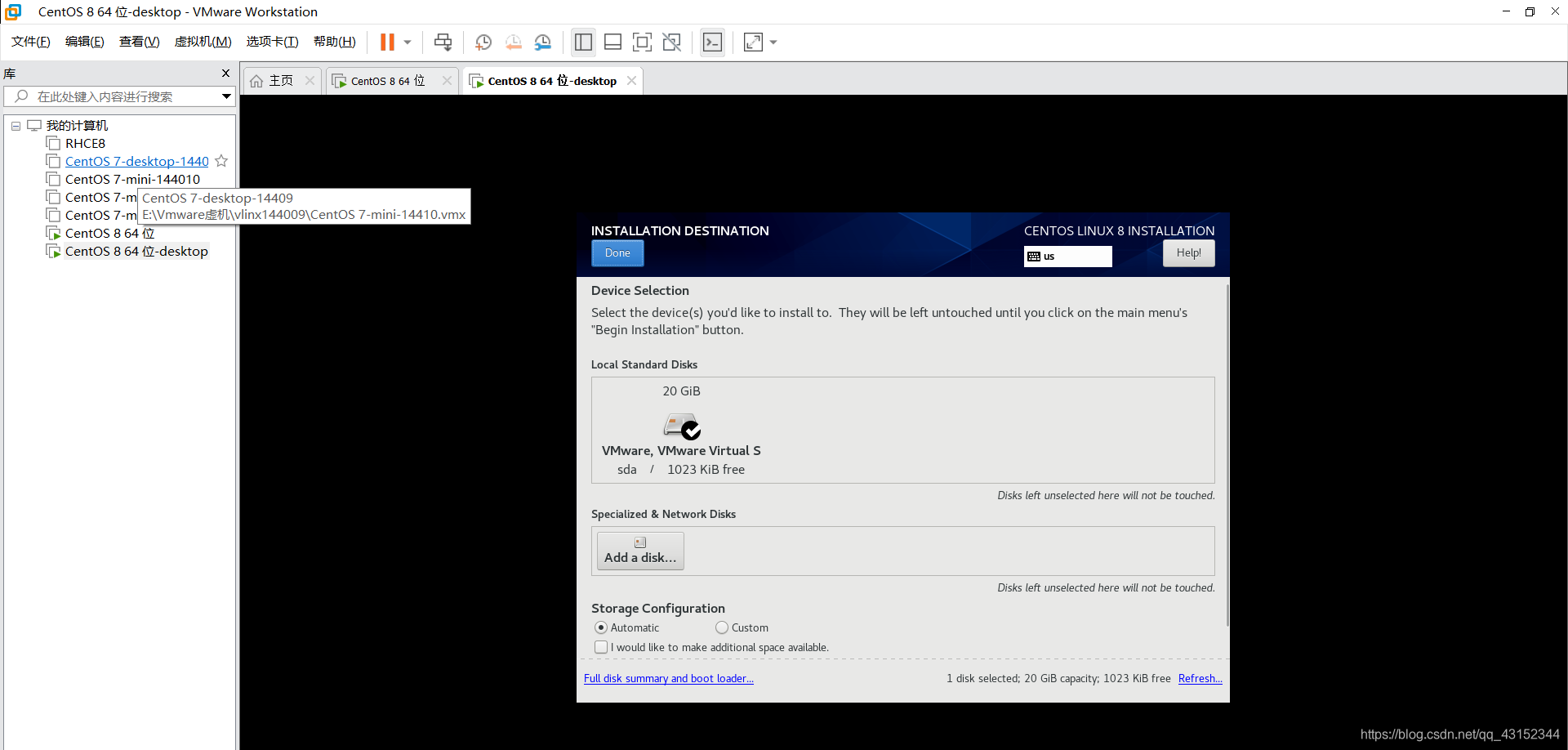The width and height of the screenshot is (1568, 750).
Task: Open the power options dropdown arrow
Action: [x=408, y=42]
